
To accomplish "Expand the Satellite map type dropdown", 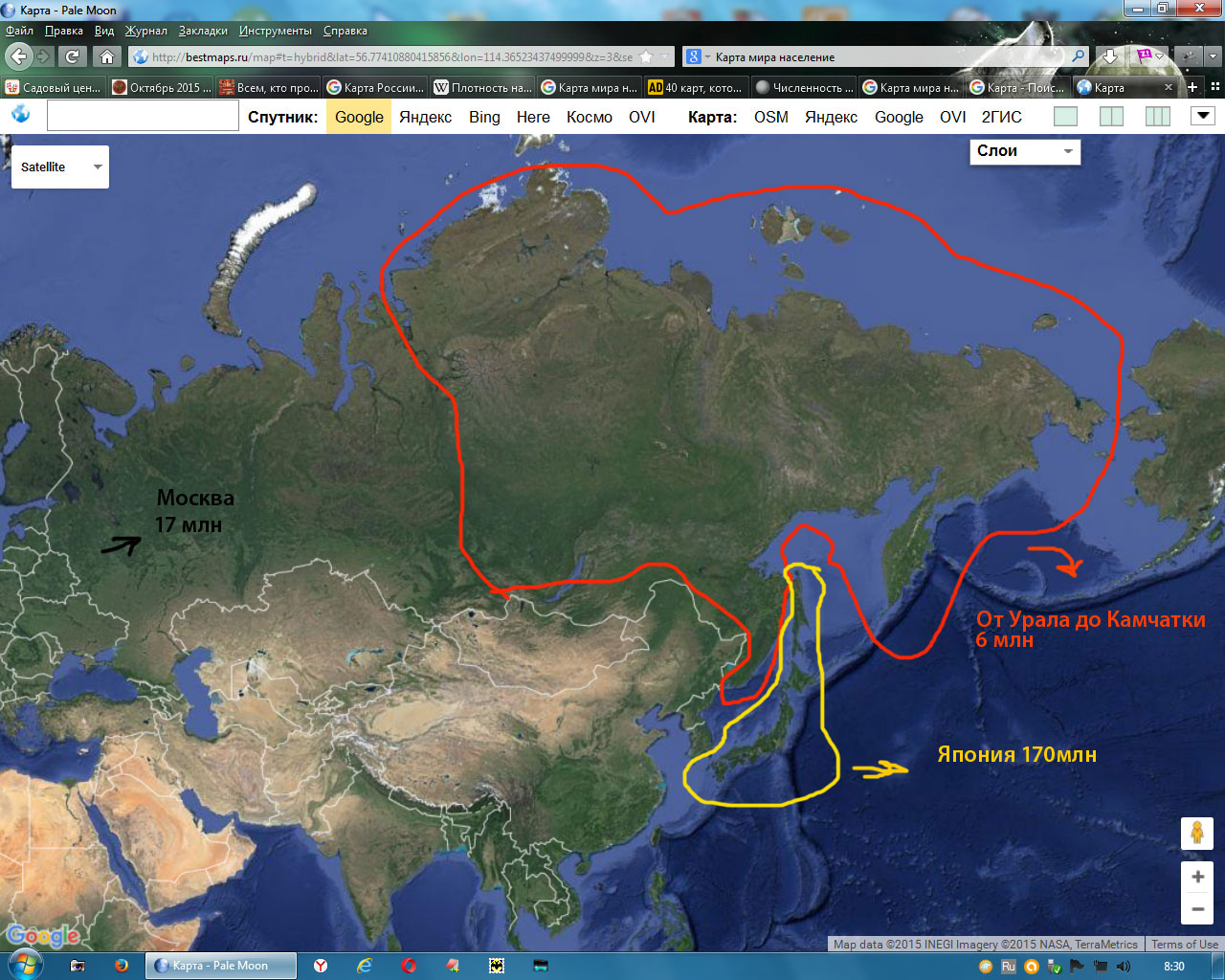I will [60, 167].
